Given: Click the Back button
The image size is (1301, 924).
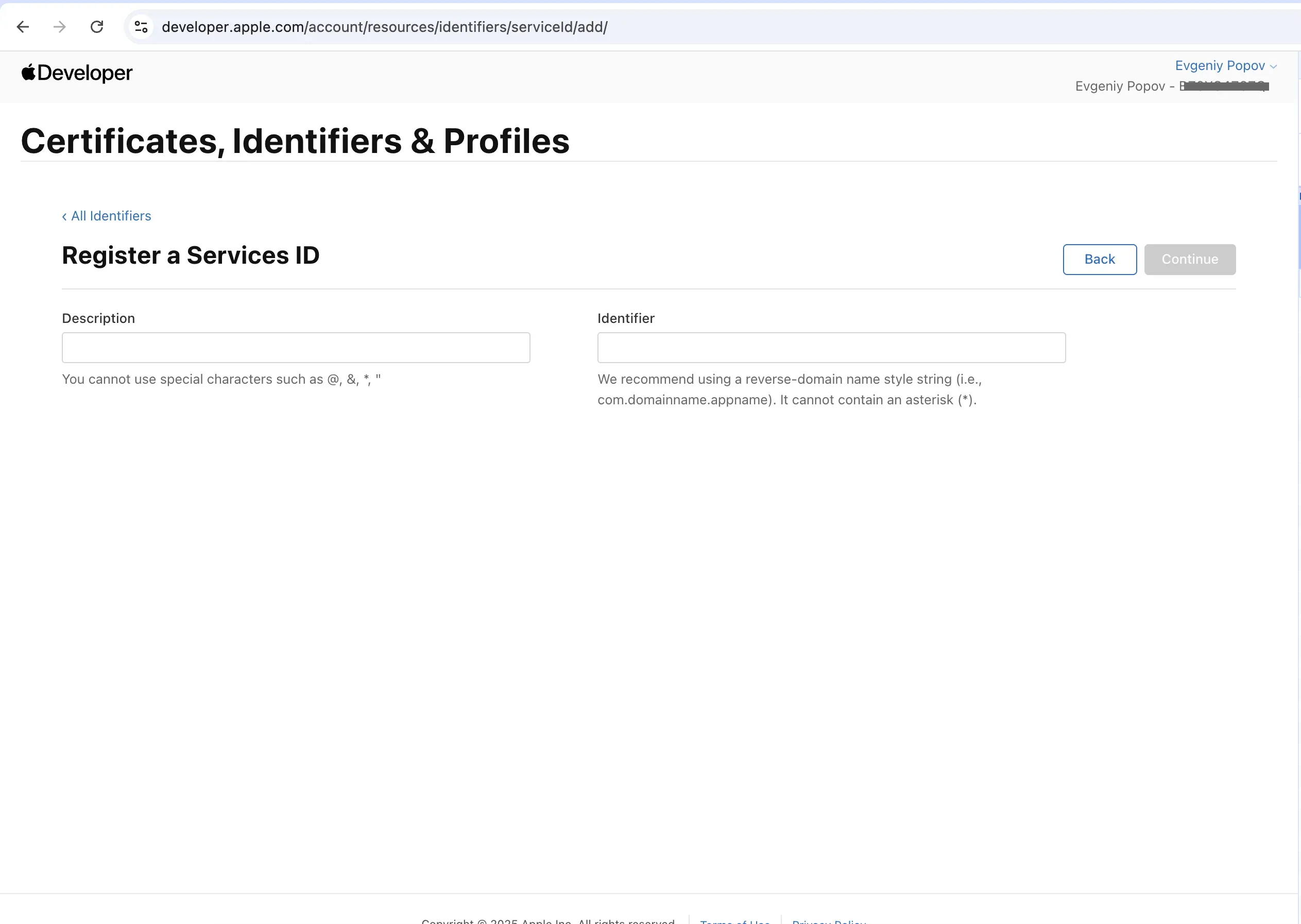Looking at the screenshot, I should tap(1100, 260).
